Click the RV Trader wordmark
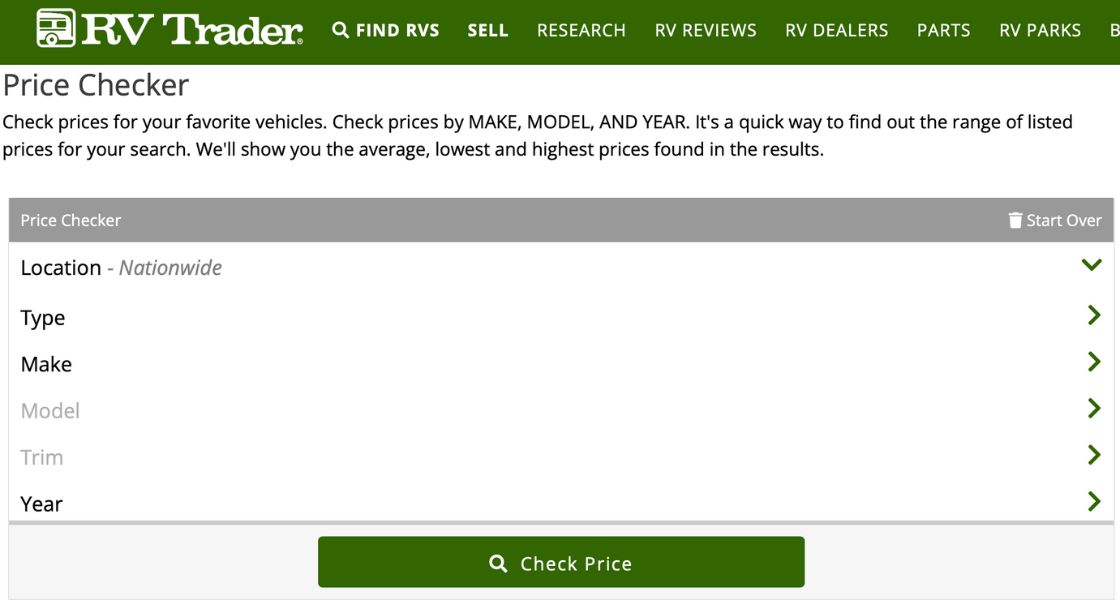This screenshot has width=1120, height=600. click(x=192, y=30)
